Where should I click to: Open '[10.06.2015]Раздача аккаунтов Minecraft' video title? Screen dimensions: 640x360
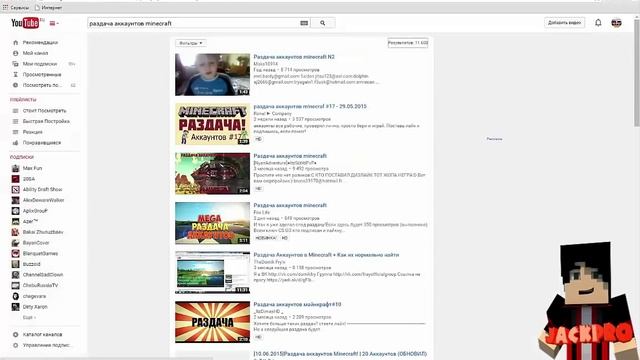(x=340, y=353)
